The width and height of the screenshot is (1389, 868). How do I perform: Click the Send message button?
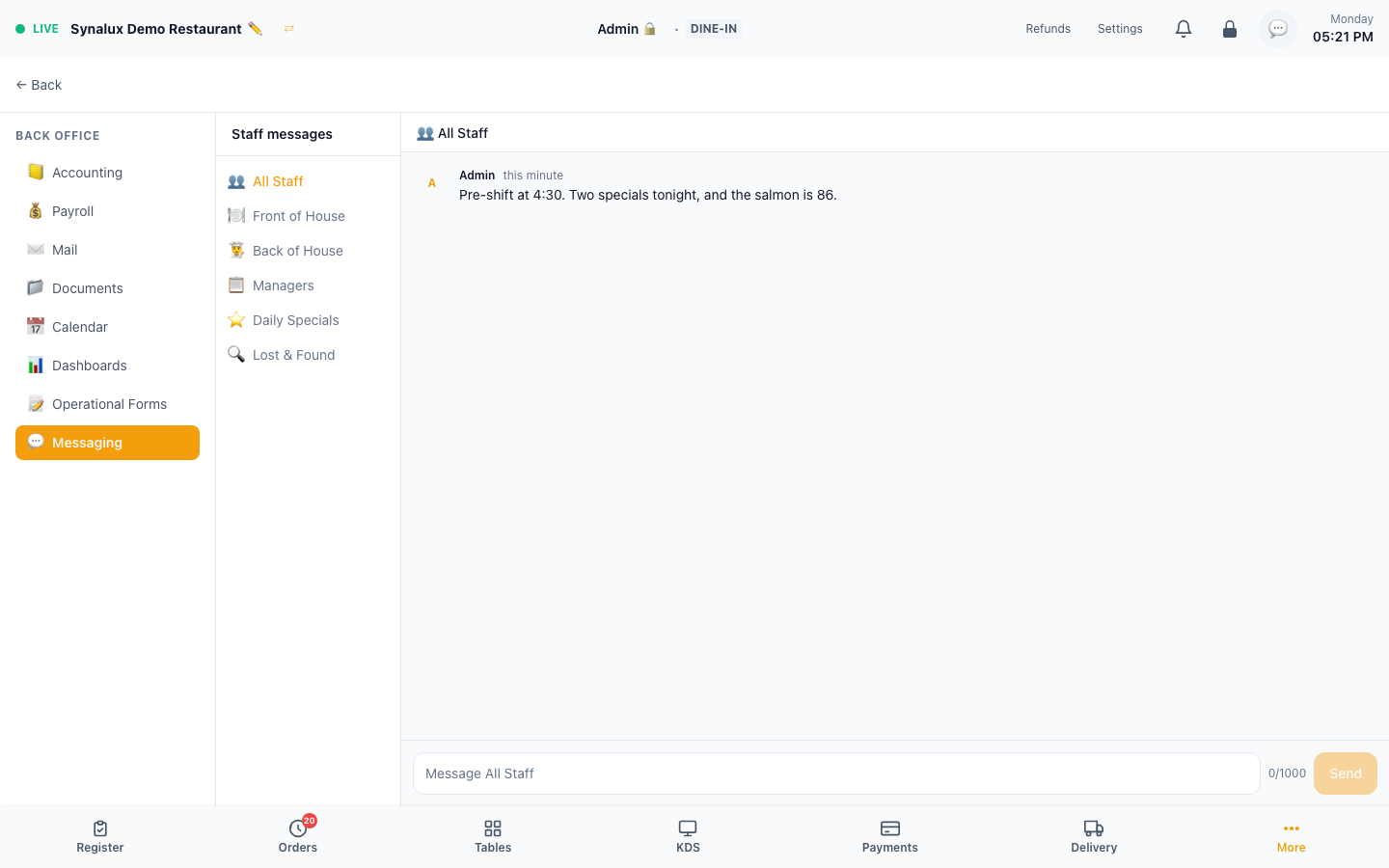tap(1346, 773)
